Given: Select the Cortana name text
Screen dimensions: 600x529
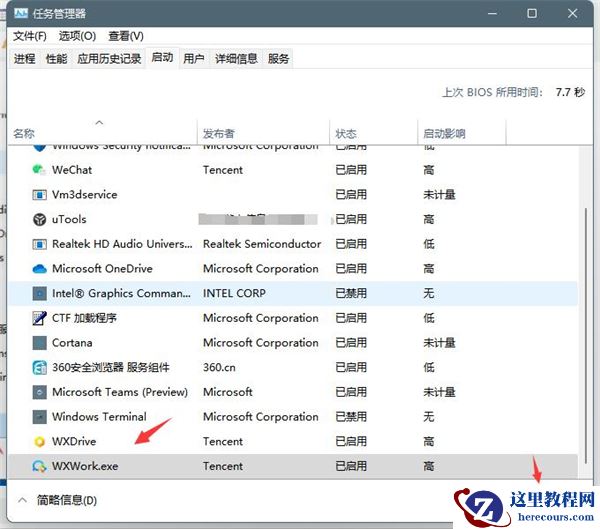Looking at the screenshot, I should coord(72,343).
